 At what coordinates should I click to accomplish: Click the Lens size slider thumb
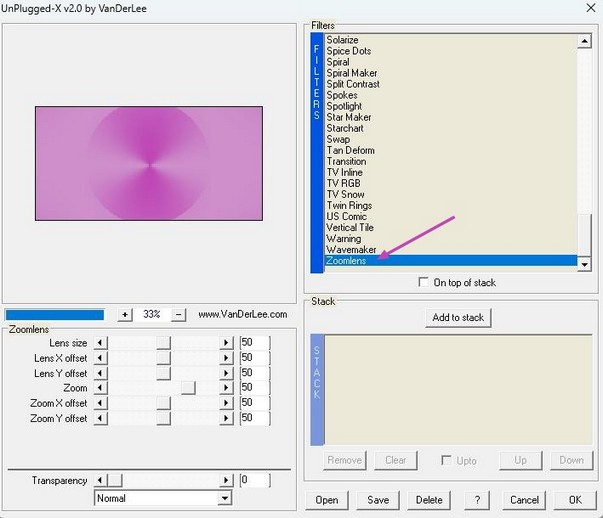coord(163,343)
